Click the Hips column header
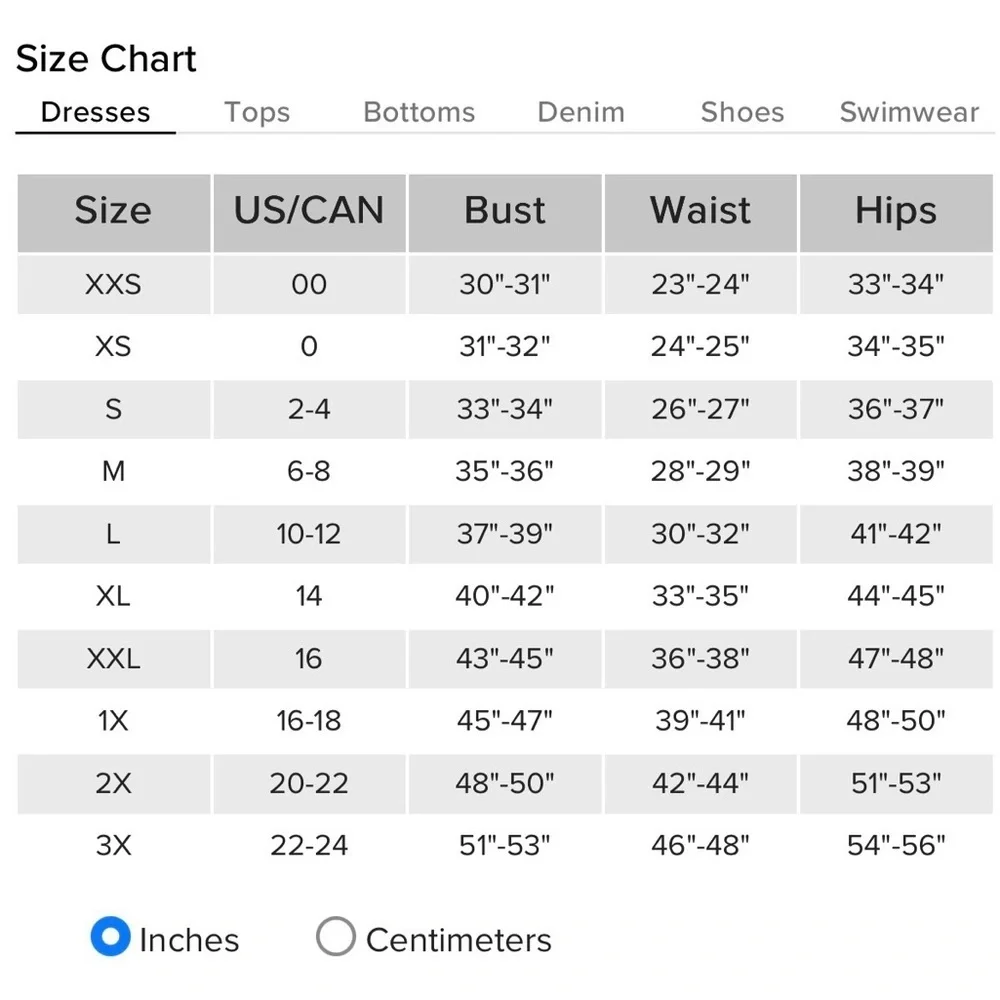Screen dimensions: 1000x1000 (x=896, y=212)
